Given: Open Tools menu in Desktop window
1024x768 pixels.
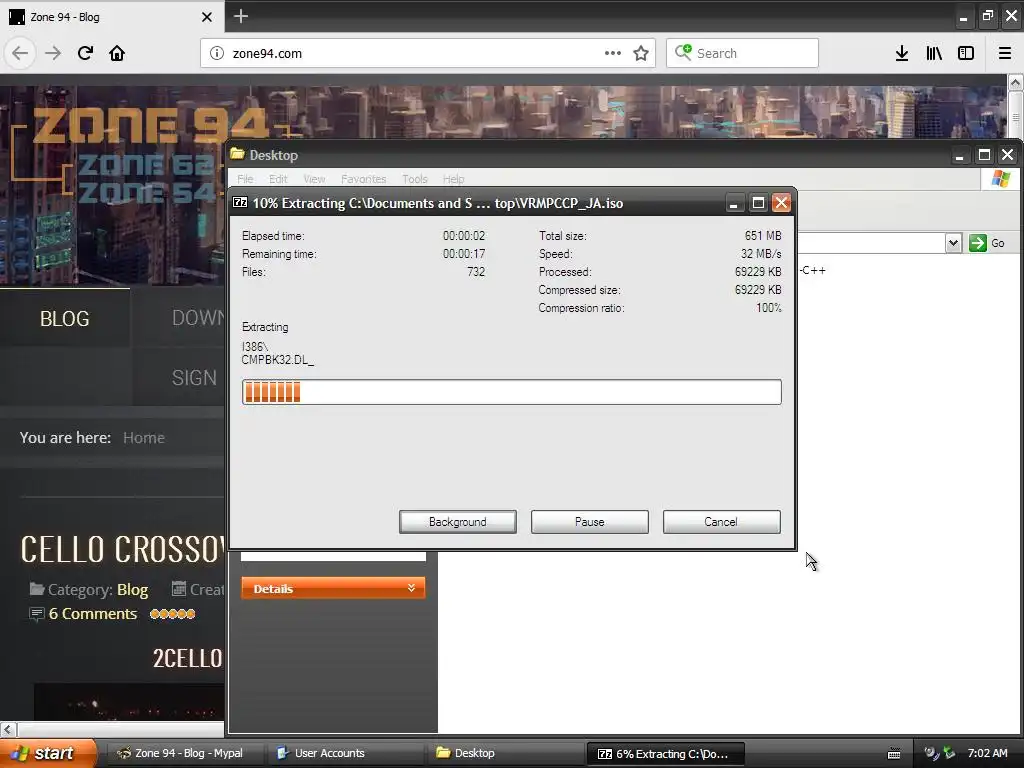Looking at the screenshot, I should click(415, 179).
